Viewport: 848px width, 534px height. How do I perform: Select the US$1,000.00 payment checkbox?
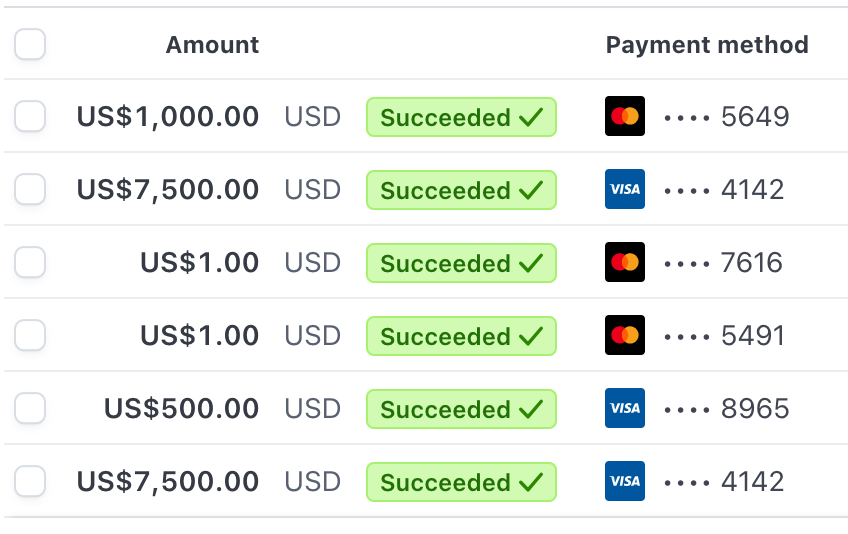click(30, 116)
